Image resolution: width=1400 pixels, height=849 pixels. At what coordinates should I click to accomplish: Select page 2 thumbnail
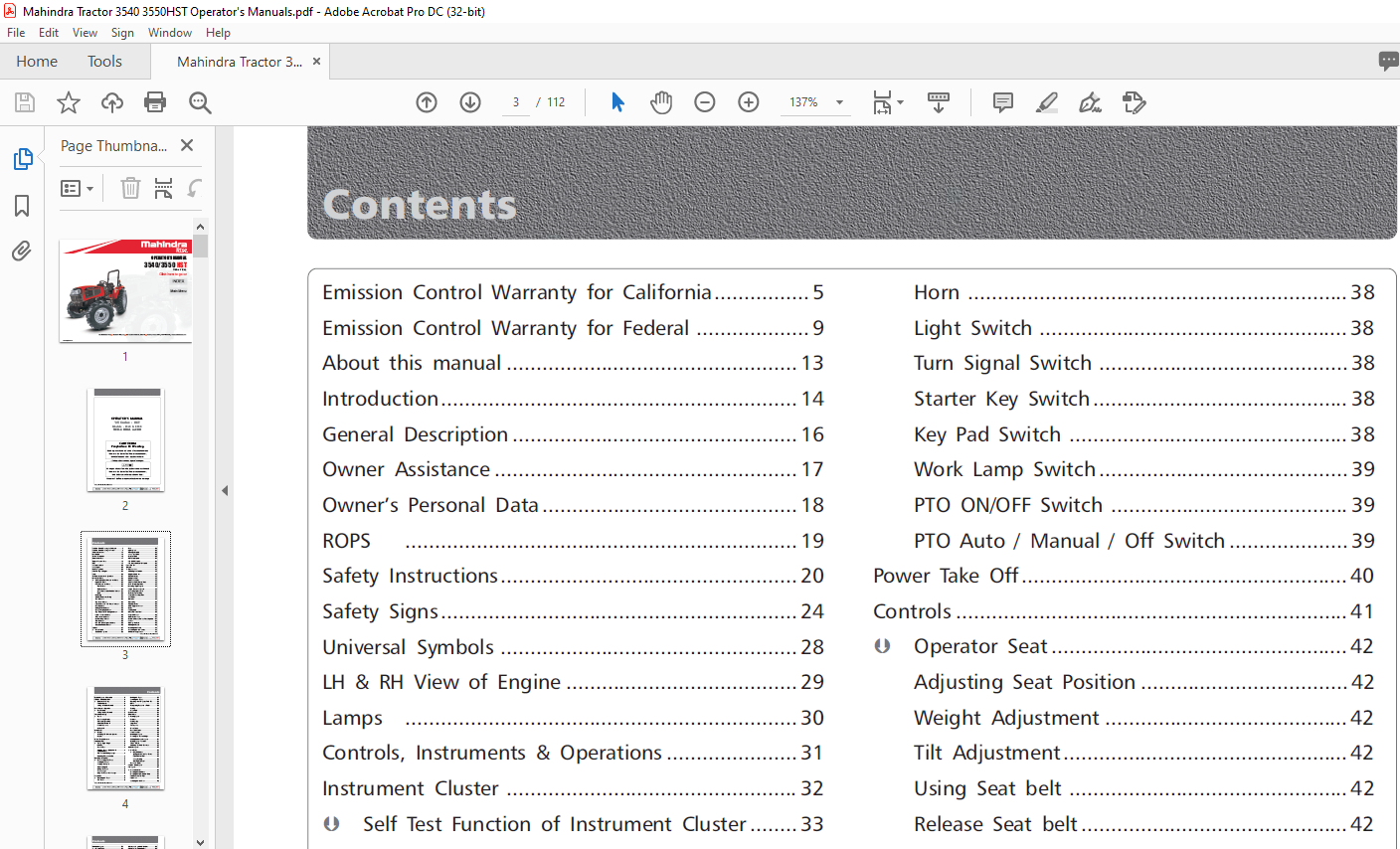(125, 439)
